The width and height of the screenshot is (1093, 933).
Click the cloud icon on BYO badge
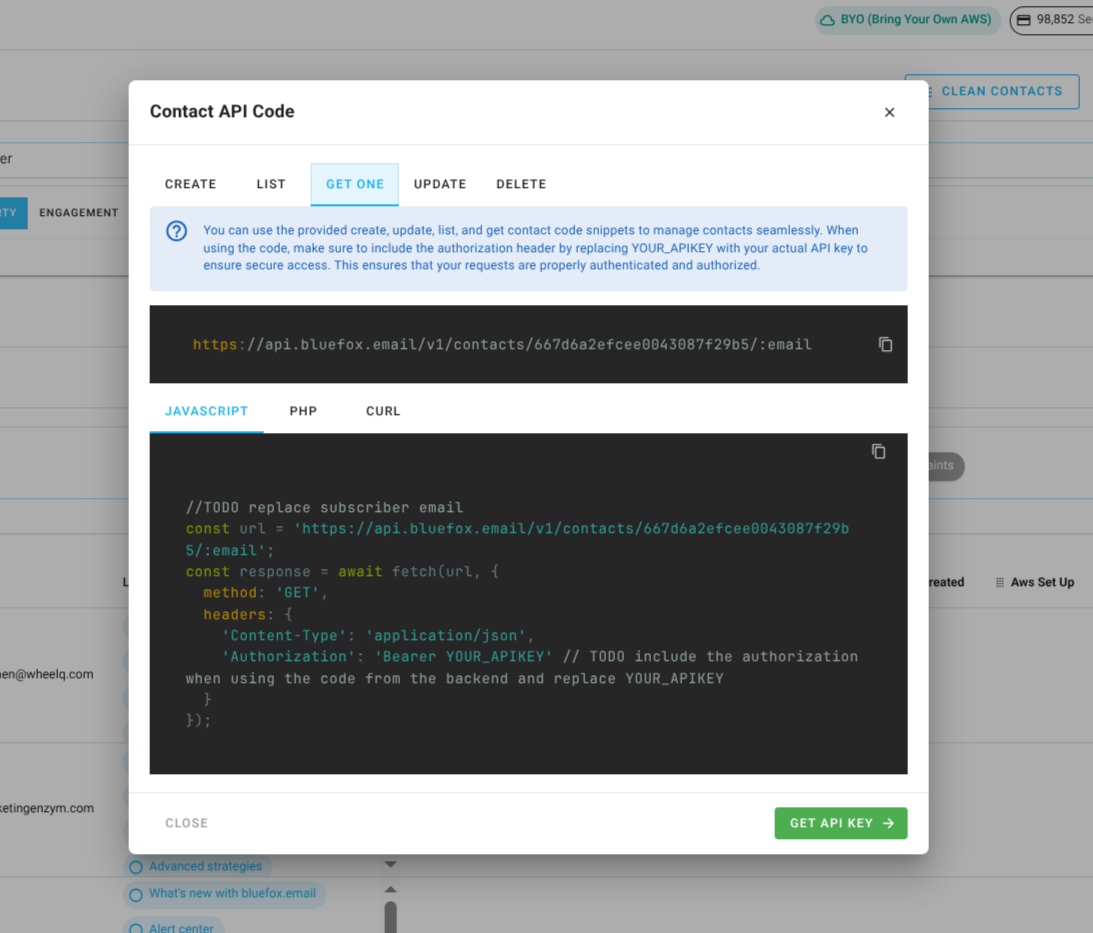[x=828, y=20]
